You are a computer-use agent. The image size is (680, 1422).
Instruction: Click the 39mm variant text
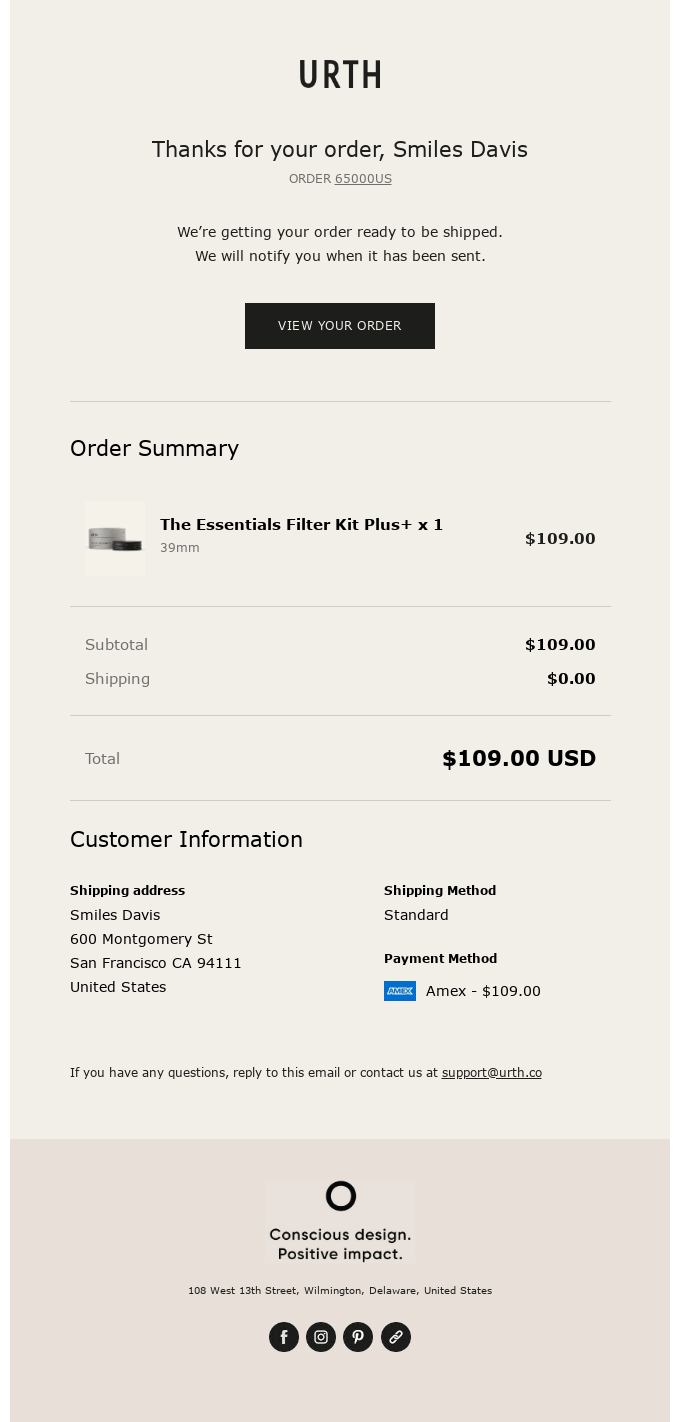click(x=180, y=548)
